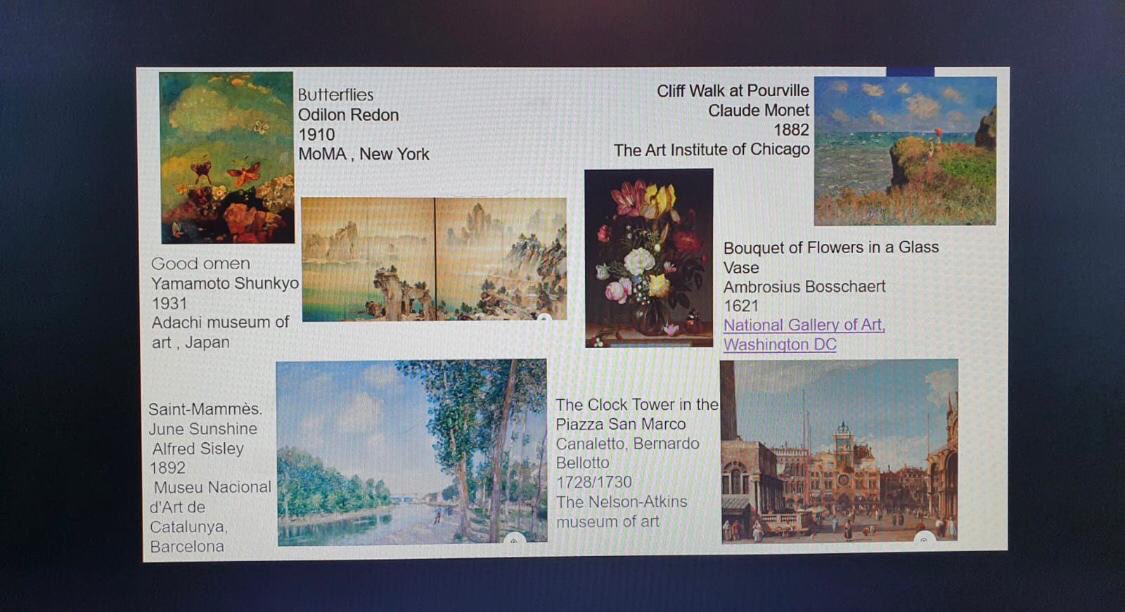Select the Cliff Walk at Pourville painting
The image size is (1125, 612).
coord(905,151)
